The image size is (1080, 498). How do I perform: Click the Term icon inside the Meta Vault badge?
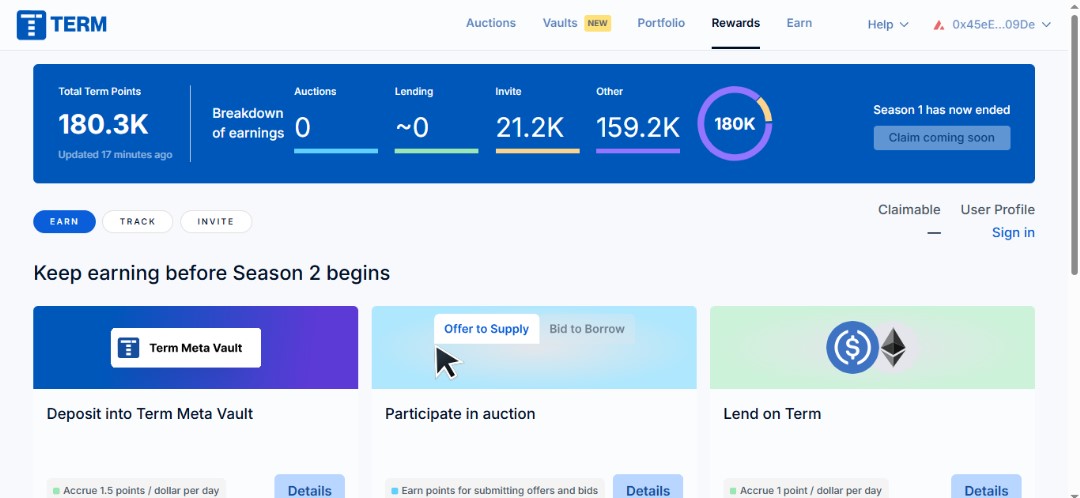click(129, 348)
